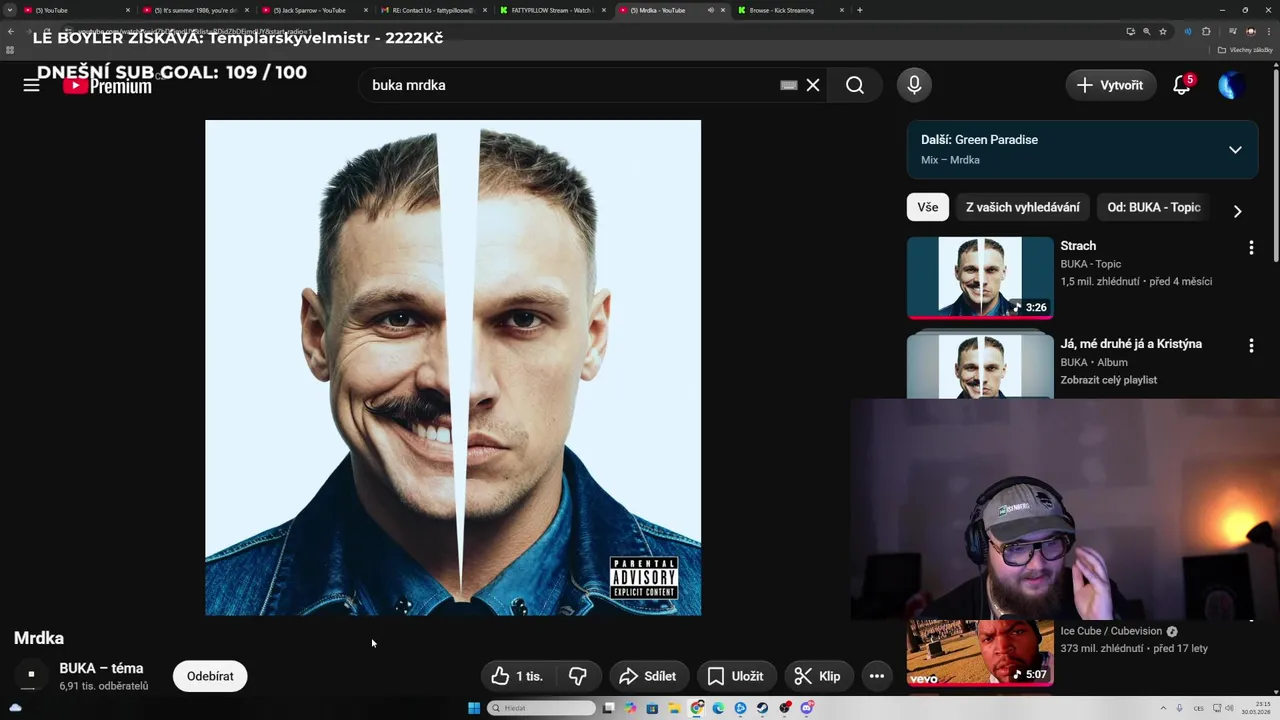
Task: Open the tab search dropdown in Chrome
Action: [9, 10]
